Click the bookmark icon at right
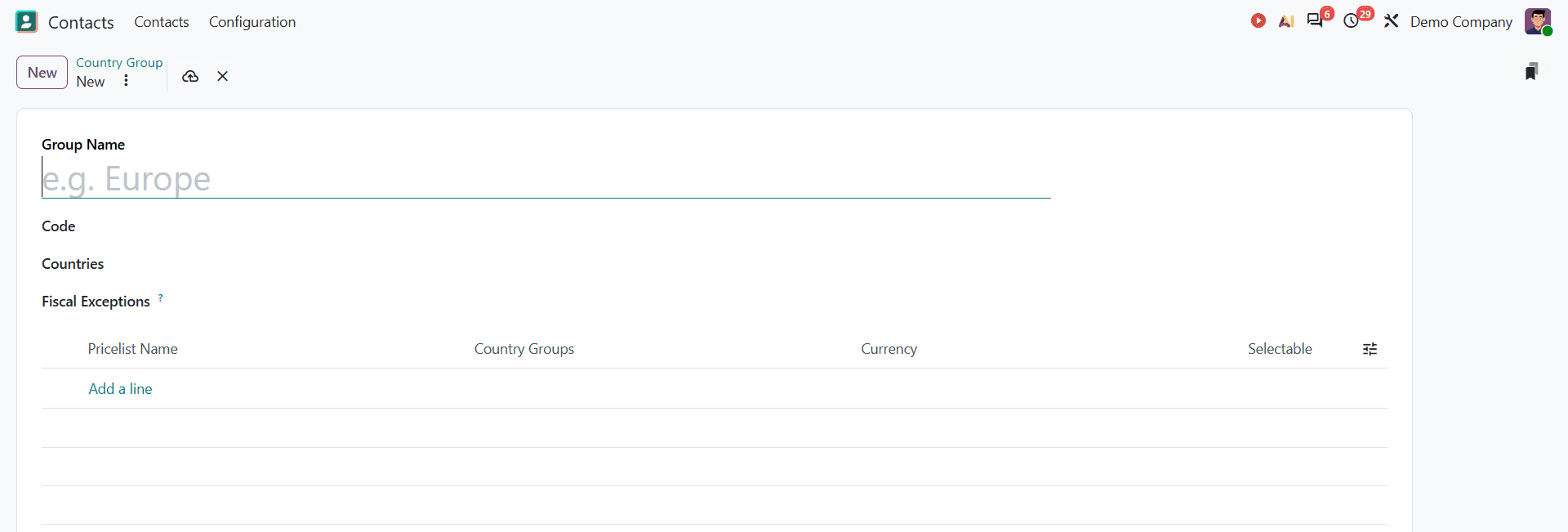1568x532 pixels. coord(1531,72)
